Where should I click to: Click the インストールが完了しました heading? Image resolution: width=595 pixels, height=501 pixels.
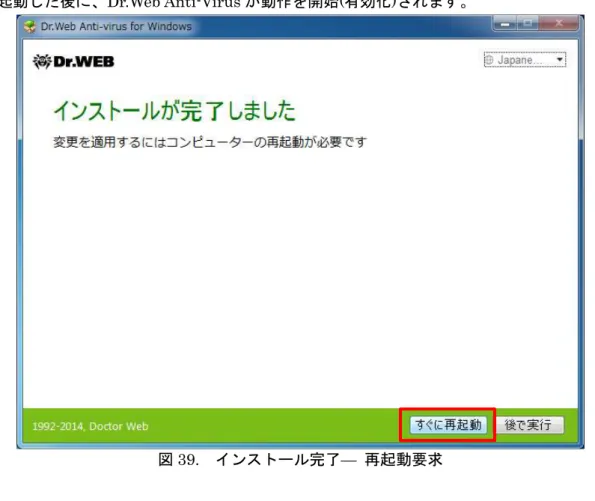[175, 111]
